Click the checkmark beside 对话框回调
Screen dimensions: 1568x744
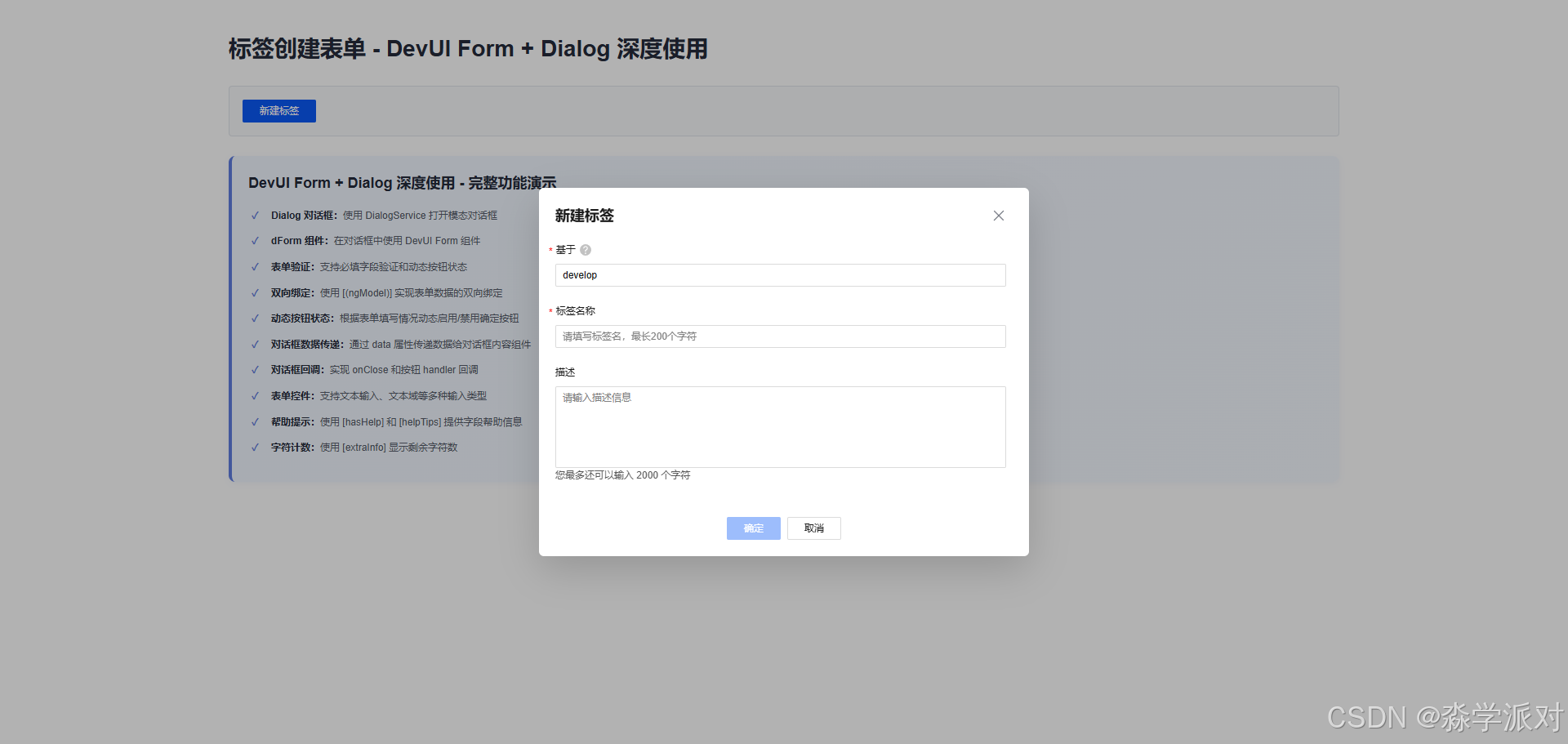(x=255, y=369)
